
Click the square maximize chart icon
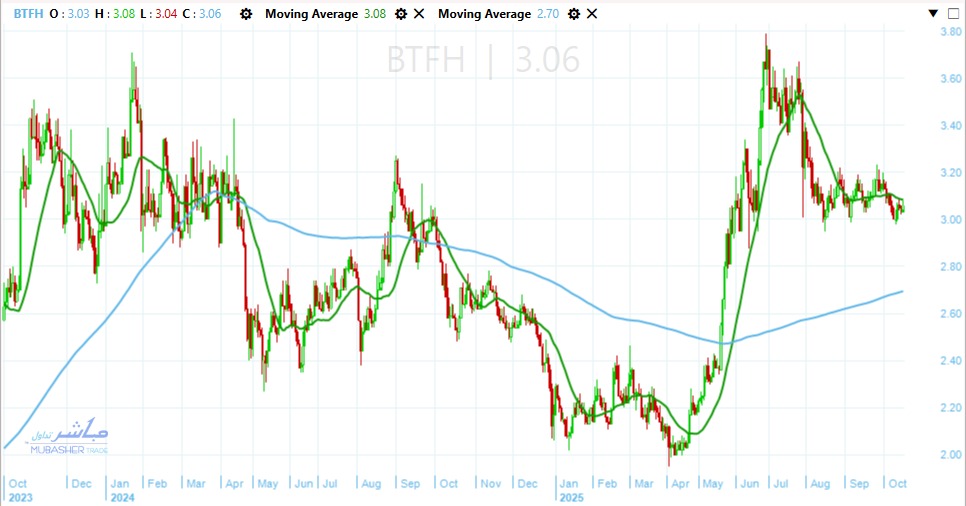(953, 14)
